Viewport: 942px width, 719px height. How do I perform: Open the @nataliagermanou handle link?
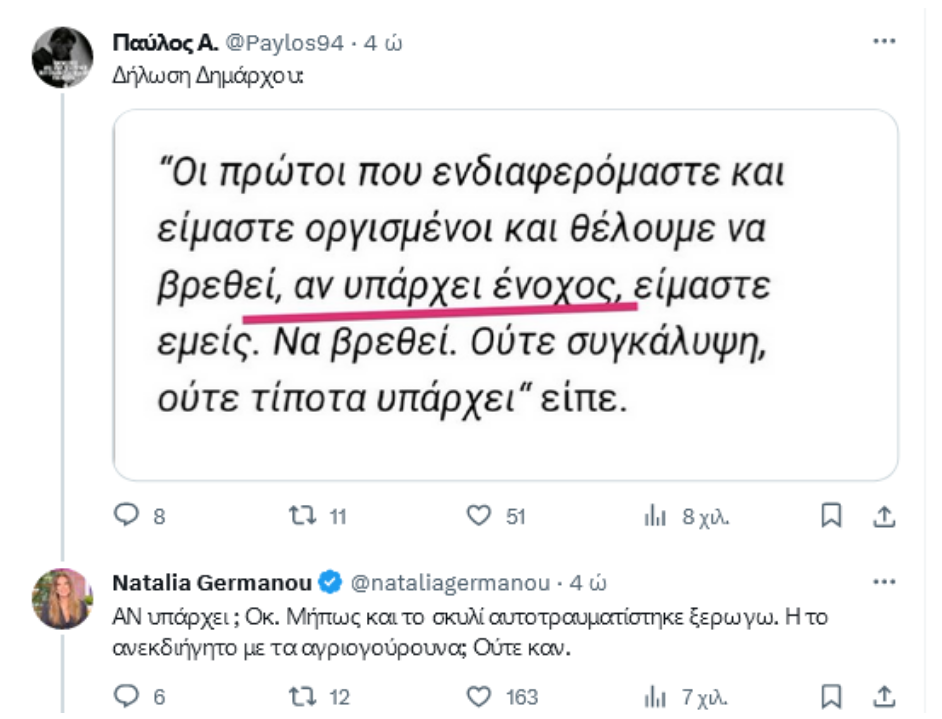click(450, 582)
